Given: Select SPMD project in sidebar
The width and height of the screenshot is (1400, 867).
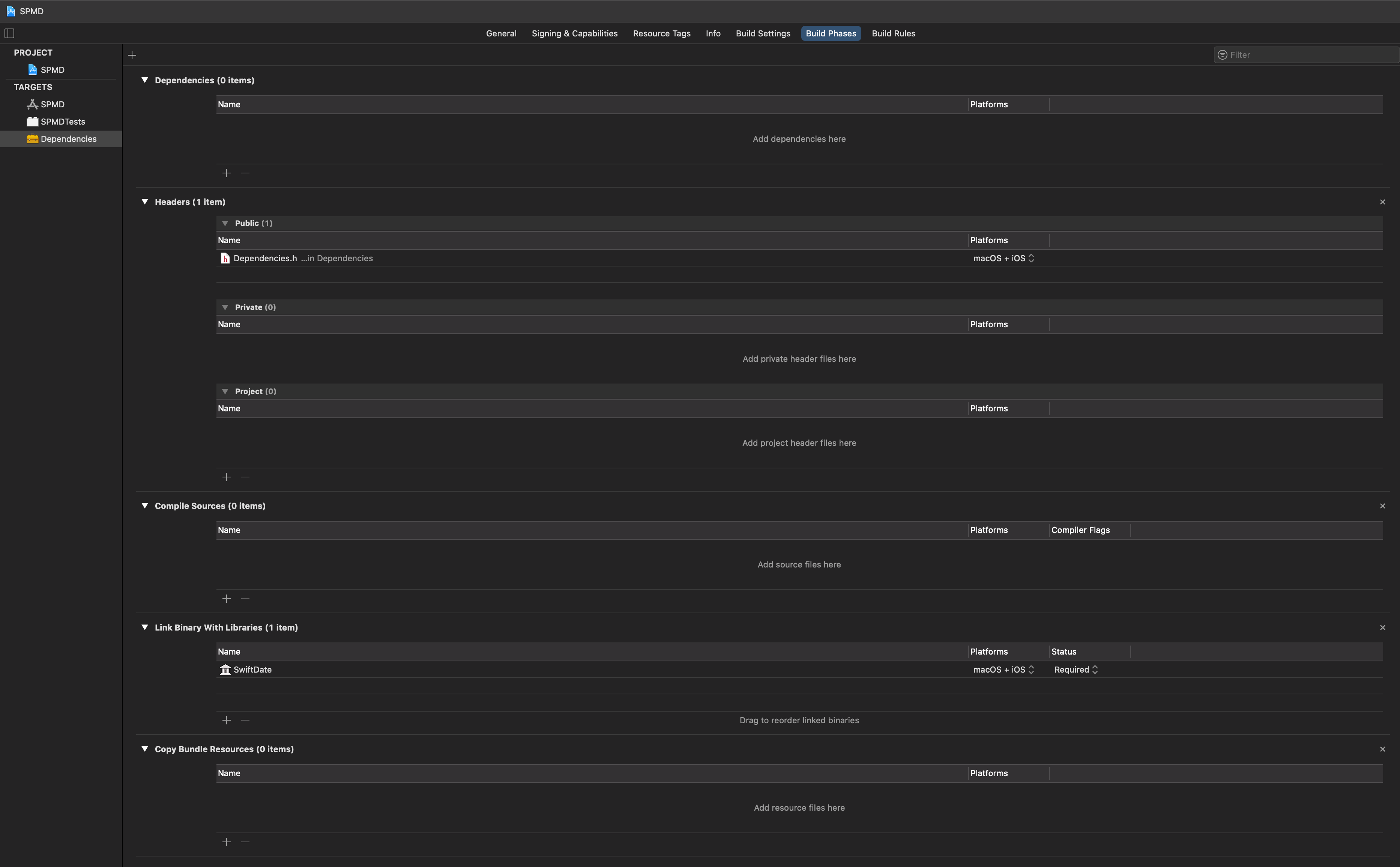Looking at the screenshot, I should (x=52, y=70).
